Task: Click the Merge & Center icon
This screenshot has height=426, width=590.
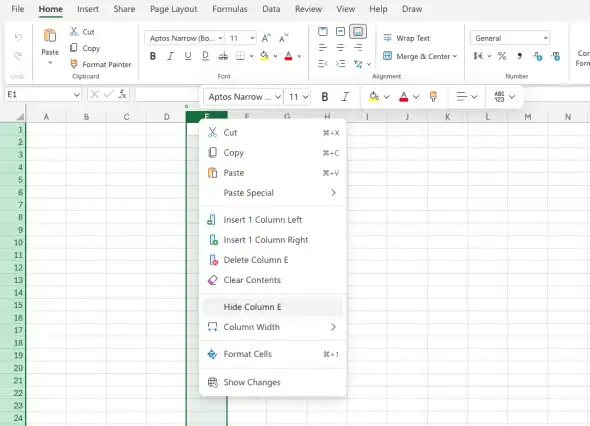Action: click(387, 56)
